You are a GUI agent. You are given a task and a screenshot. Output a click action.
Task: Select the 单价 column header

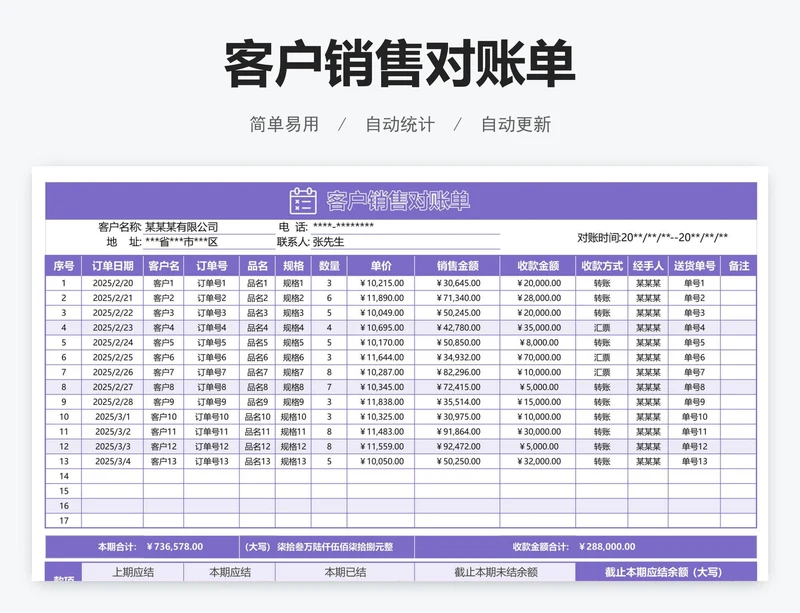point(381,266)
